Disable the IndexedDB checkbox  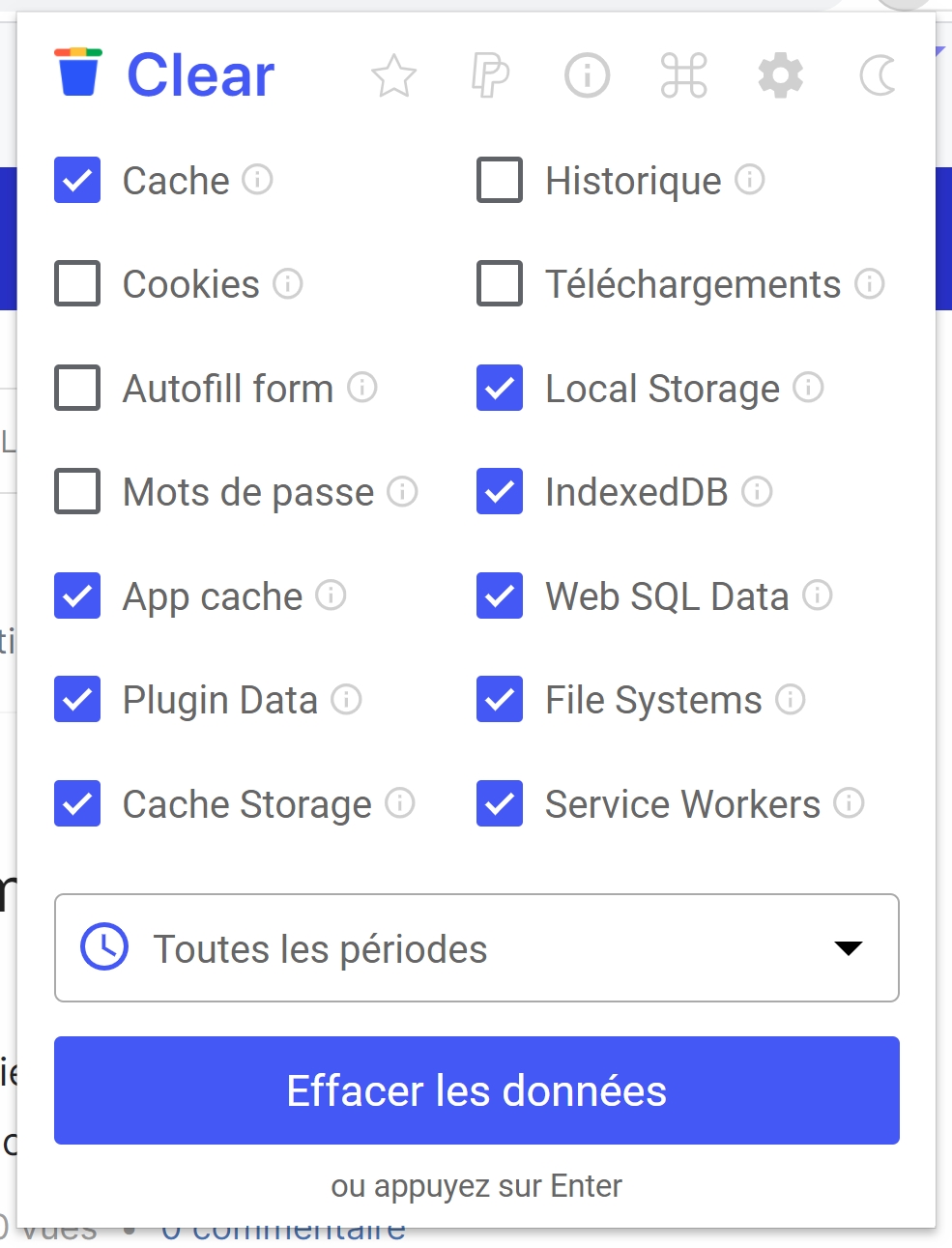[x=500, y=491]
